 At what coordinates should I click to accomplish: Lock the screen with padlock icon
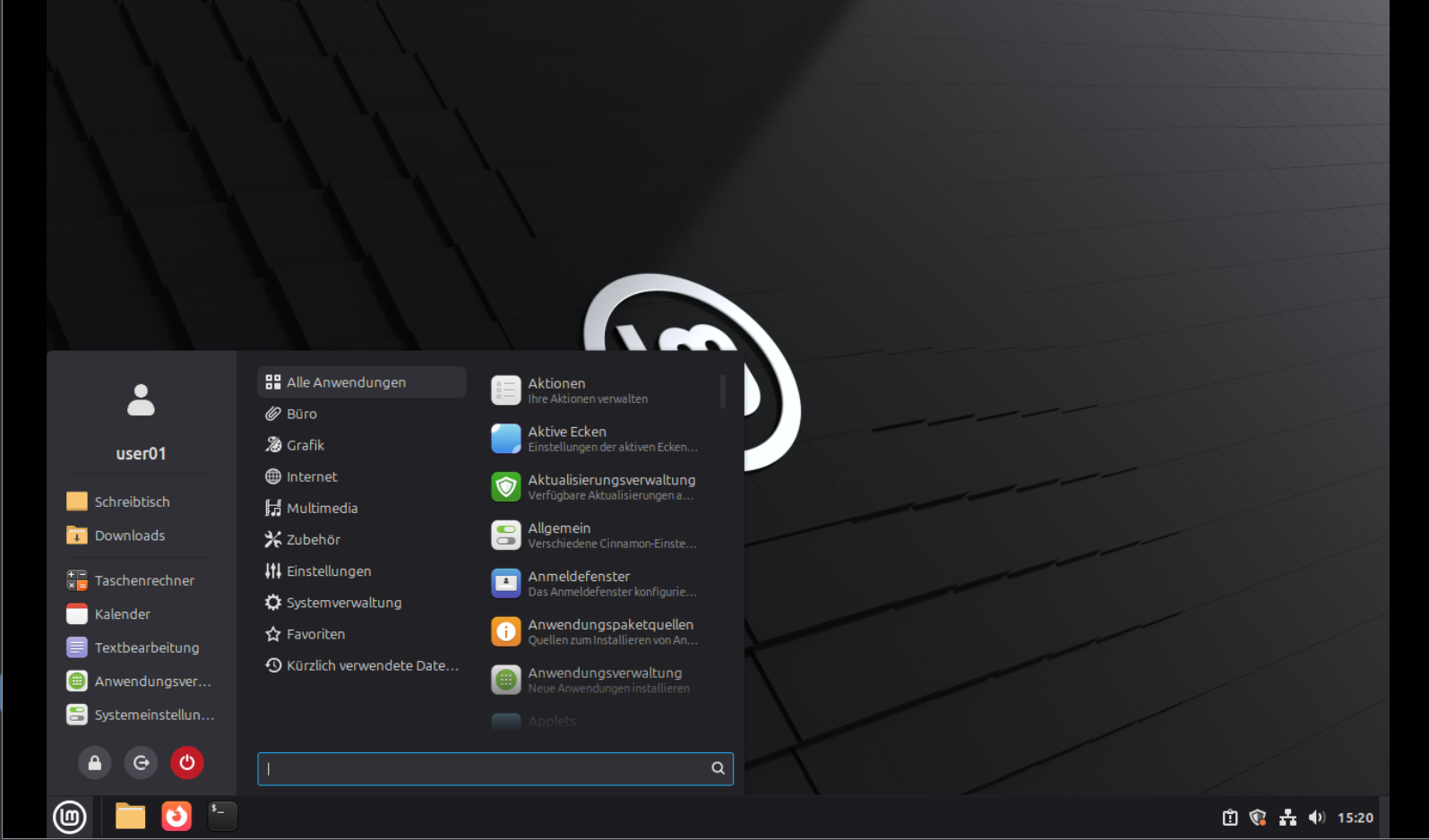pyautogui.click(x=94, y=763)
